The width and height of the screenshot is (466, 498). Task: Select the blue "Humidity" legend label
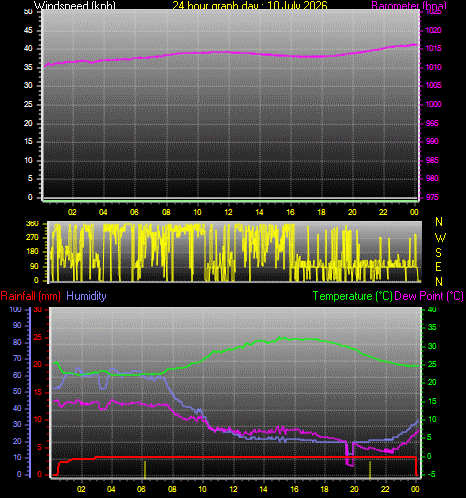click(x=86, y=296)
